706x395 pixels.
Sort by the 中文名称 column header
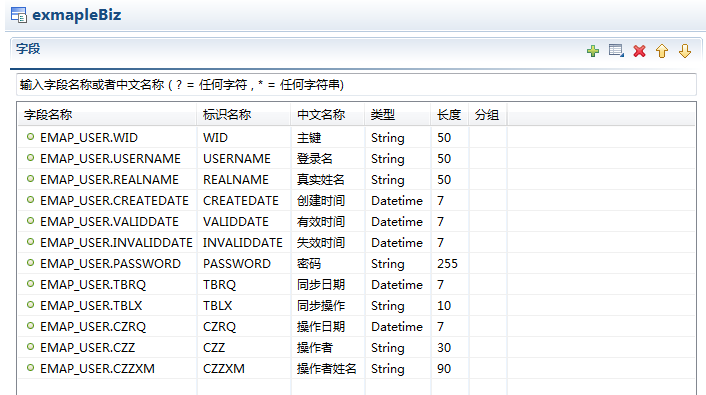(328, 115)
